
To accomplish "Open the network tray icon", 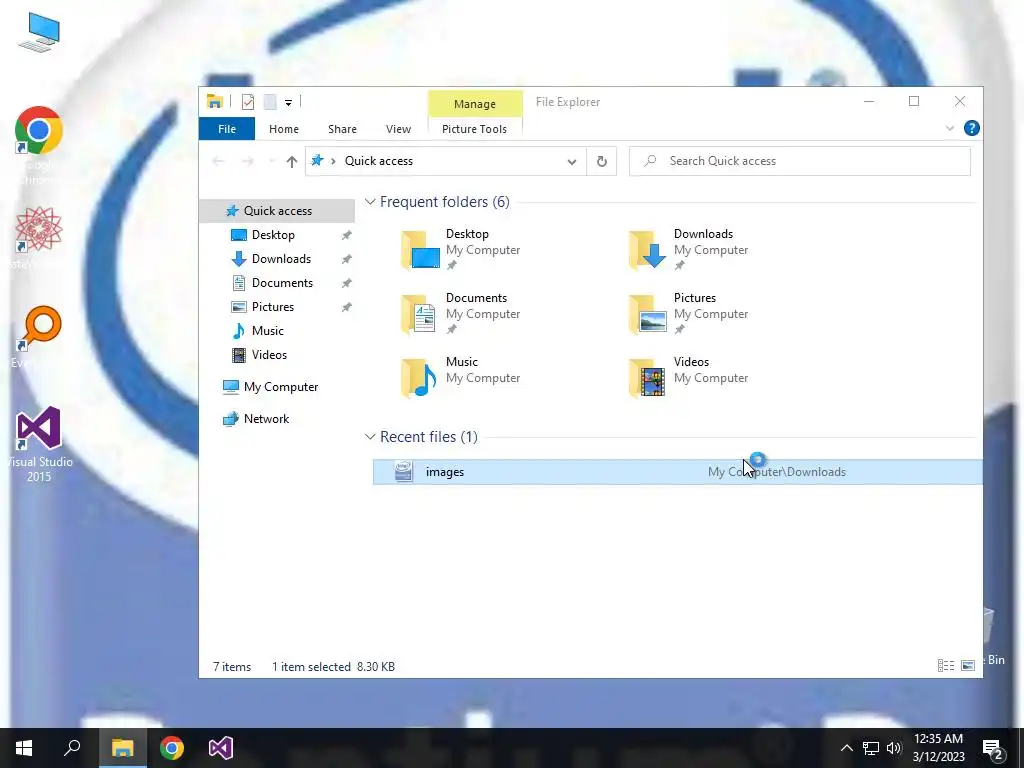I will 871,748.
